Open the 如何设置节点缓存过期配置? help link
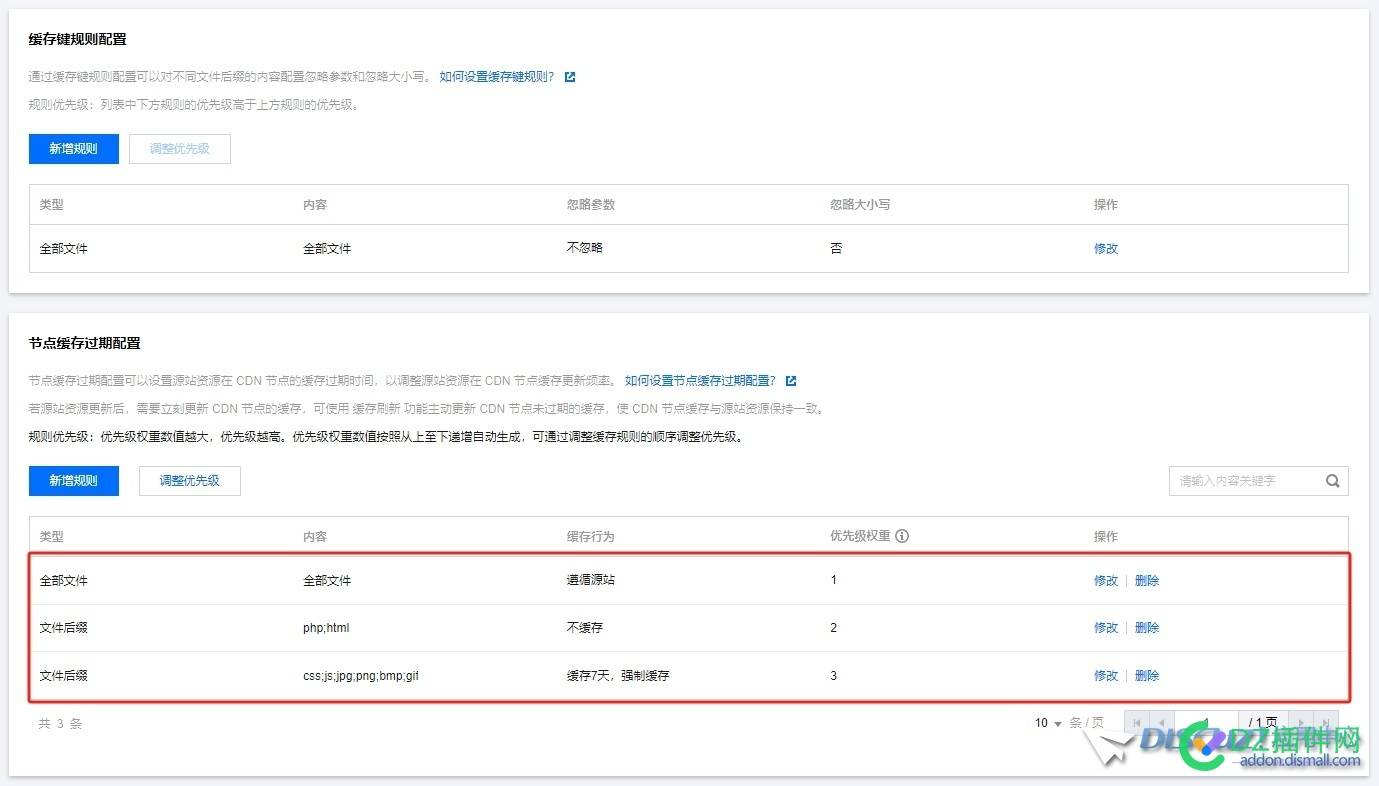Image resolution: width=1379 pixels, height=786 pixels. [x=700, y=381]
